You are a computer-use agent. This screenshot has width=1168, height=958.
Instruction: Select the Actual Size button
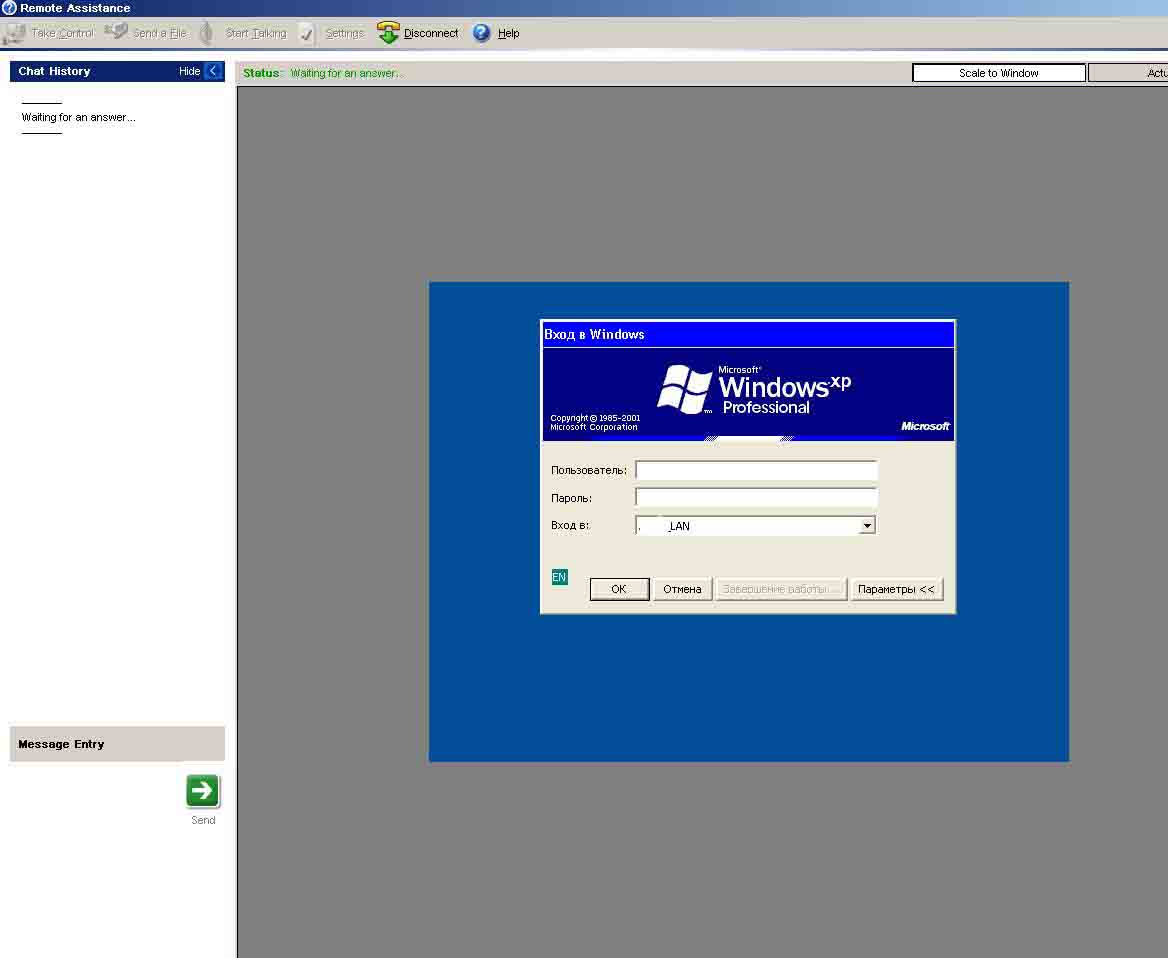[x=1129, y=73]
